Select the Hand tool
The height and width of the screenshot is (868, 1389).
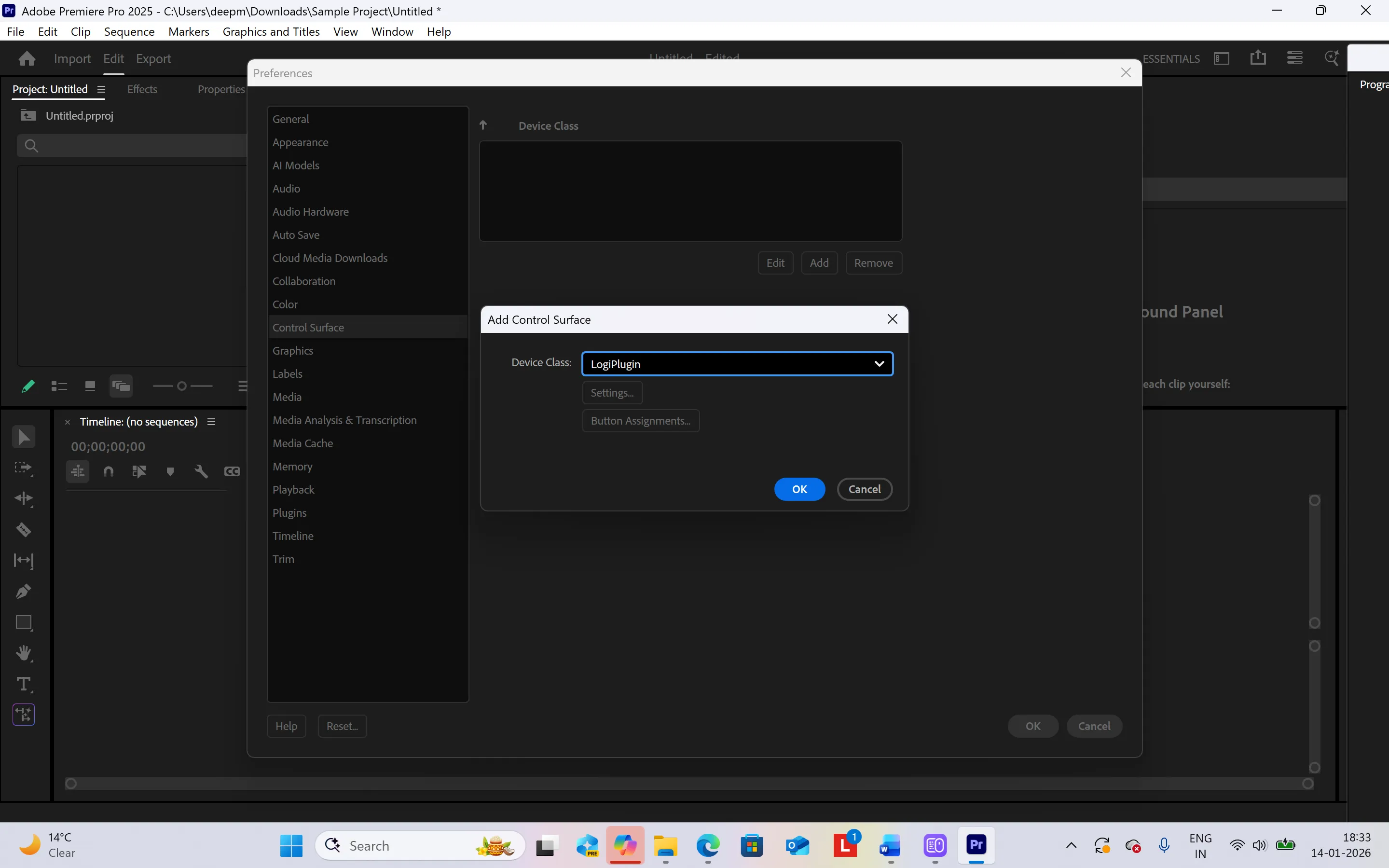[24, 653]
